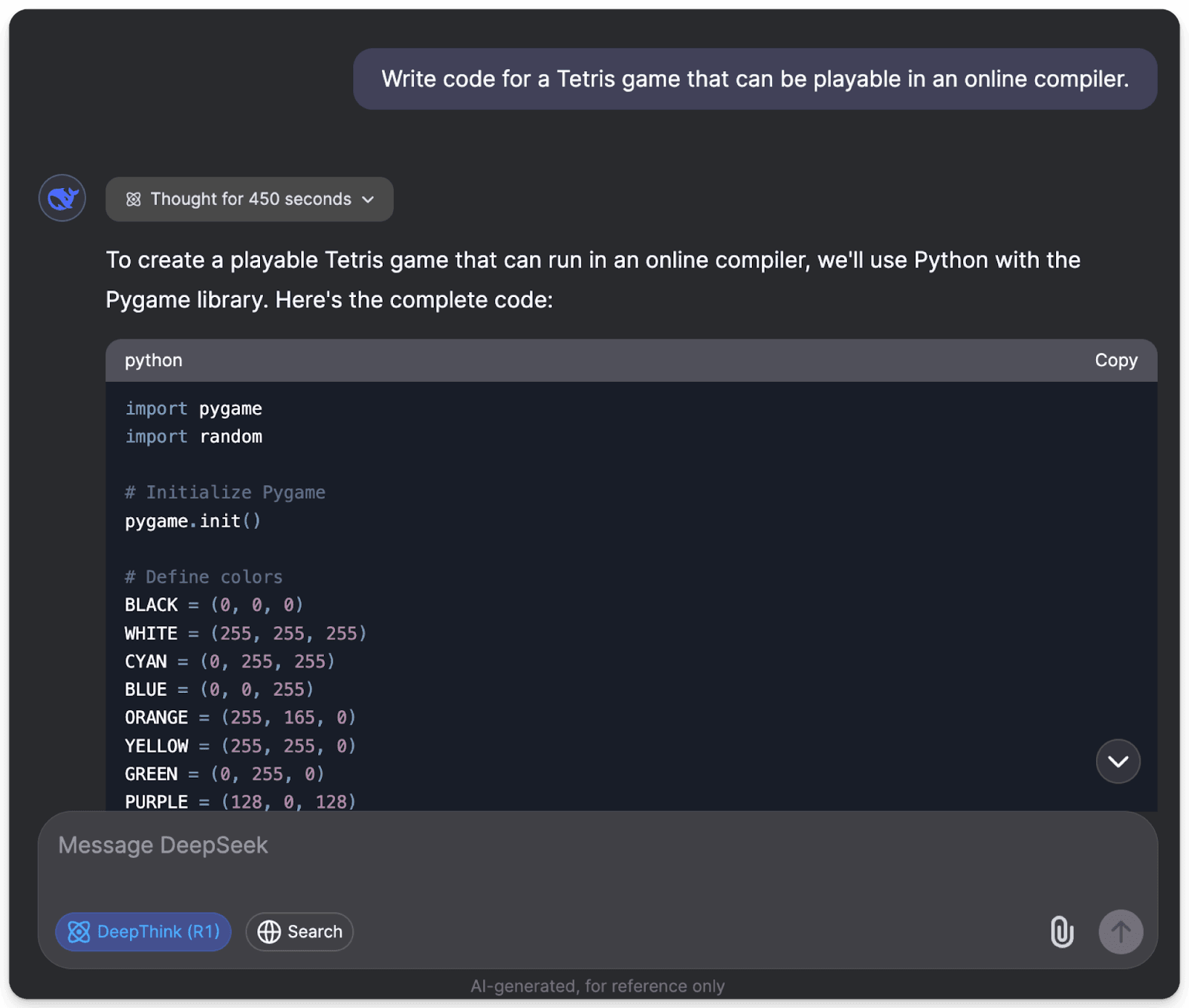Viewport: 1189px width, 1008px height.
Task: Click the atom icon beside Thought for 450 seconds
Action: point(134,199)
